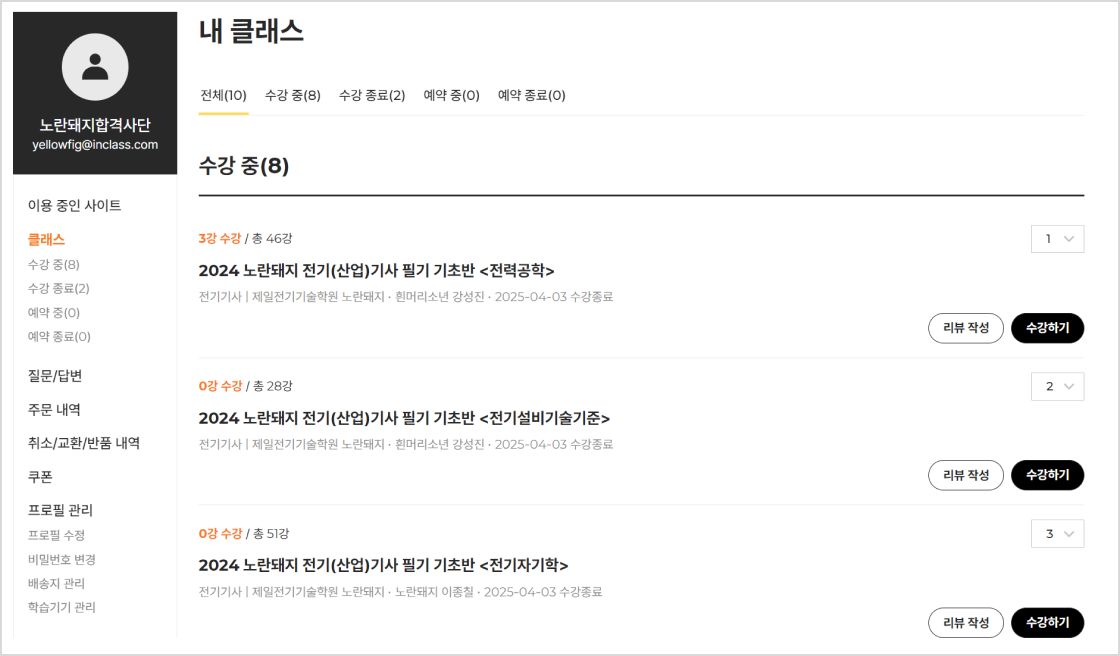This screenshot has width=1120, height=656.
Task: Open the 예약 중(0) tab
Action: pyautogui.click(x=451, y=95)
